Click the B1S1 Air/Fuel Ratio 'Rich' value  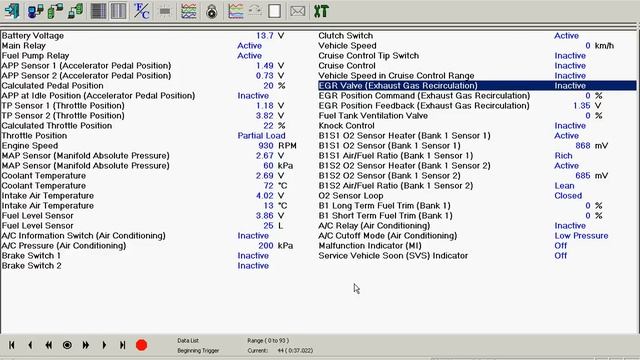563,156
